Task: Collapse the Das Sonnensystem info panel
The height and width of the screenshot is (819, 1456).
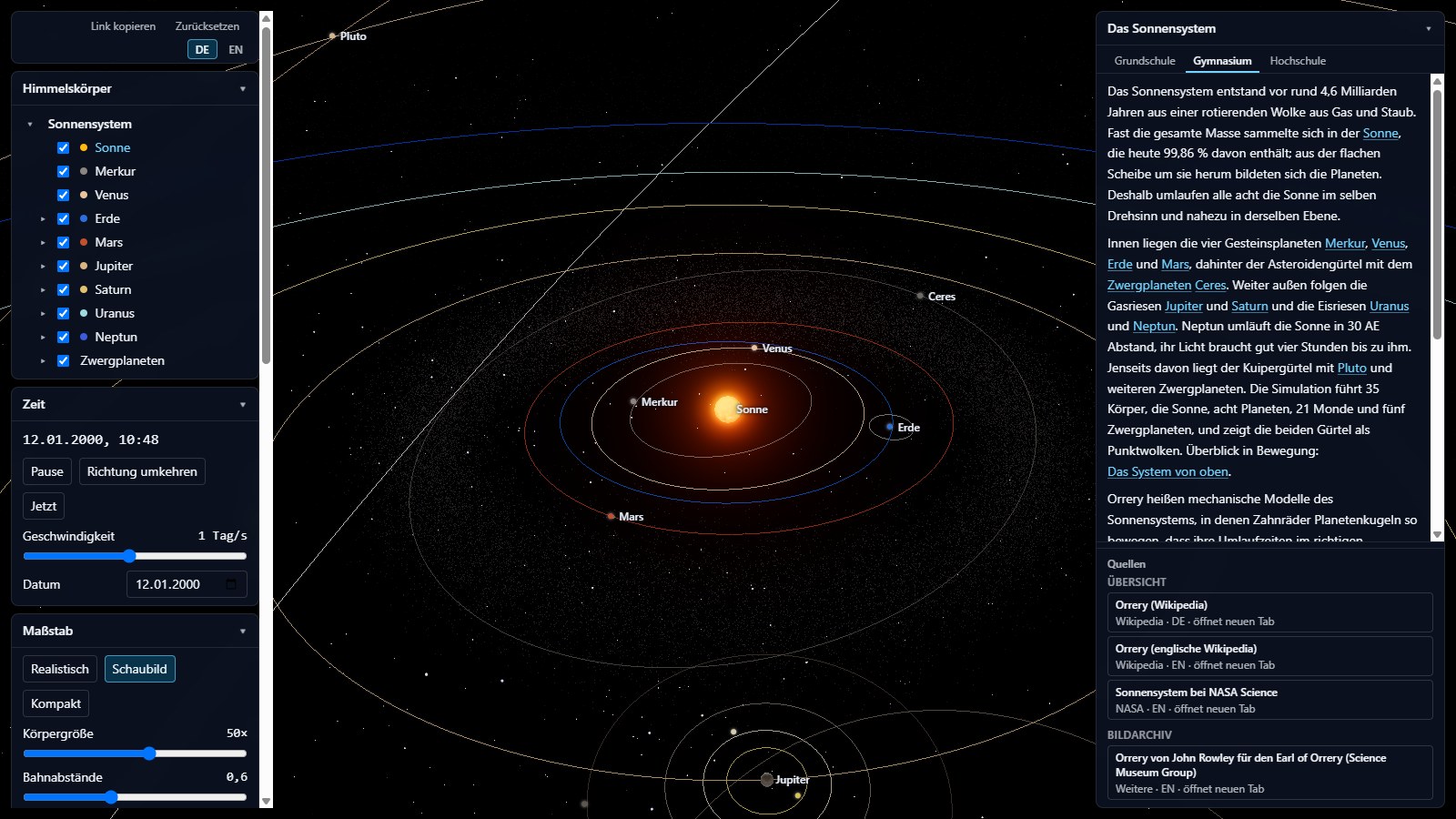Action: (x=1428, y=29)
